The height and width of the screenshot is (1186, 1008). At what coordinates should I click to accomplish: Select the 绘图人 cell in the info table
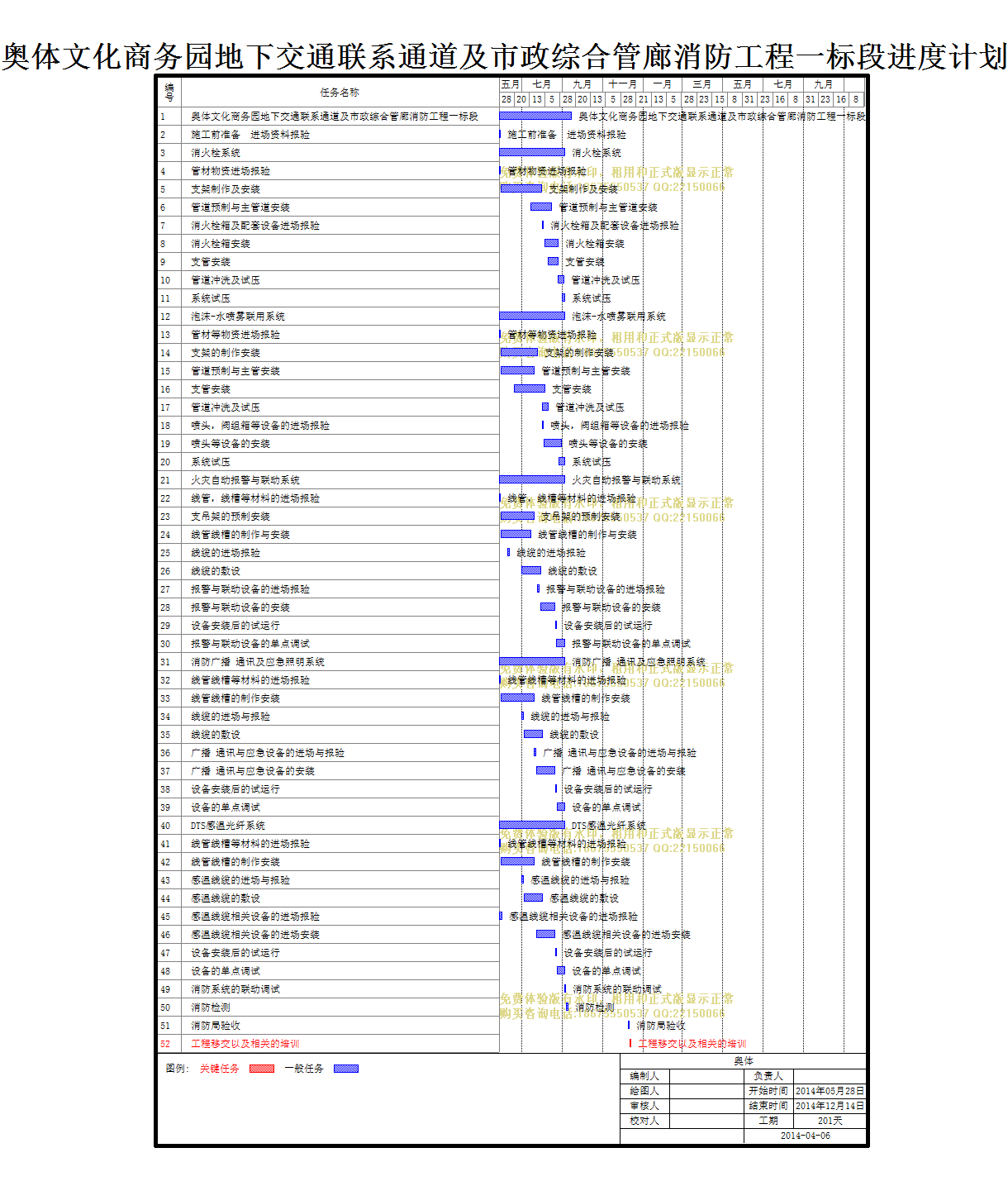[644, 1091]
